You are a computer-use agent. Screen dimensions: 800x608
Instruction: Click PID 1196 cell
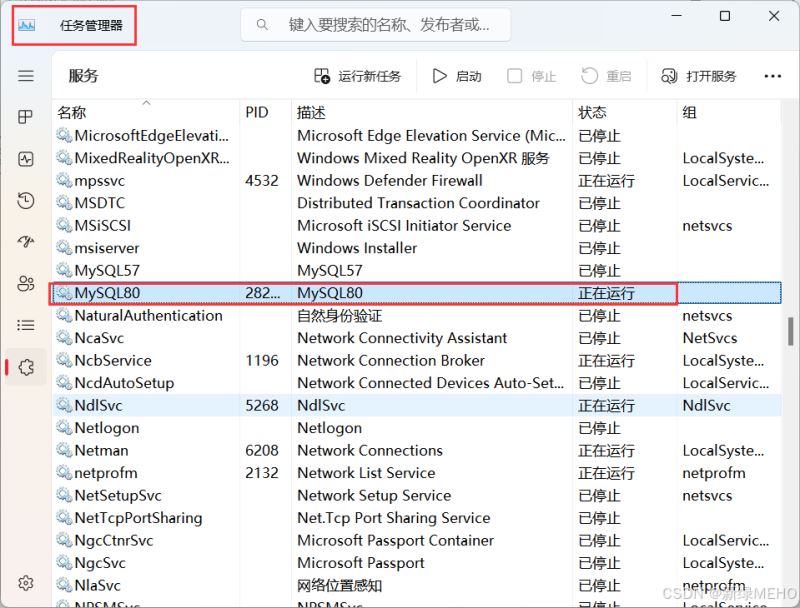262,360
